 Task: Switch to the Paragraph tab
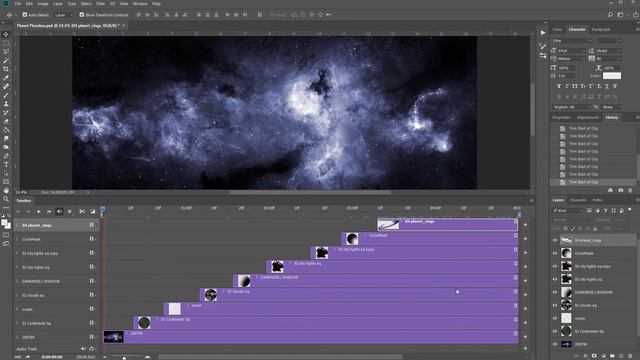[x=601, y=29]
